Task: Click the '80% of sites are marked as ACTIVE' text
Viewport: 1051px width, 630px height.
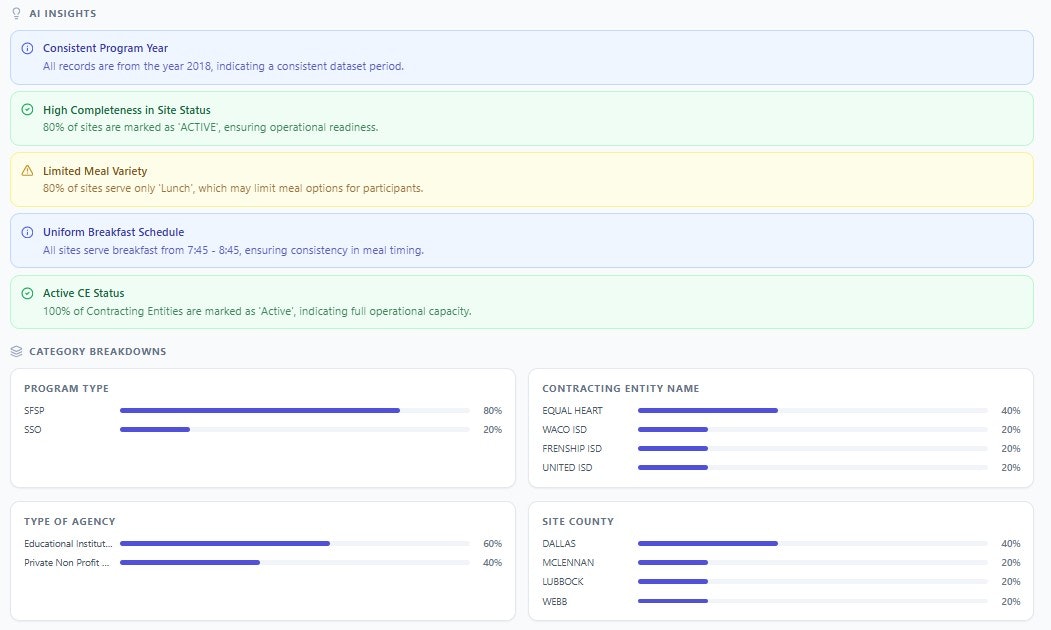Action: point(210,127)
